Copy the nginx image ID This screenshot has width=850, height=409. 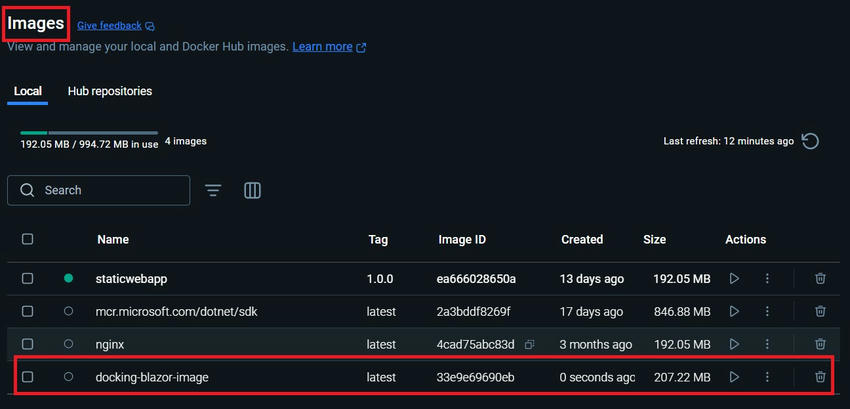[530, 344]
